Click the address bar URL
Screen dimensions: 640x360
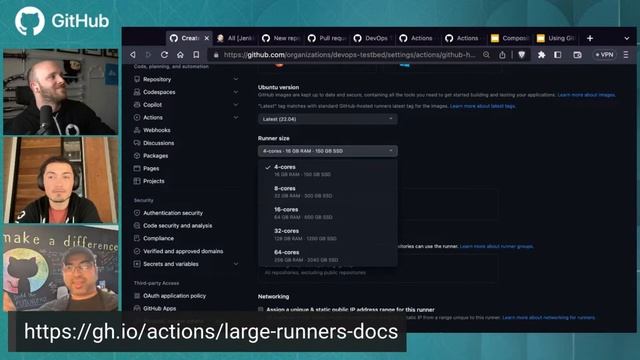349,55
